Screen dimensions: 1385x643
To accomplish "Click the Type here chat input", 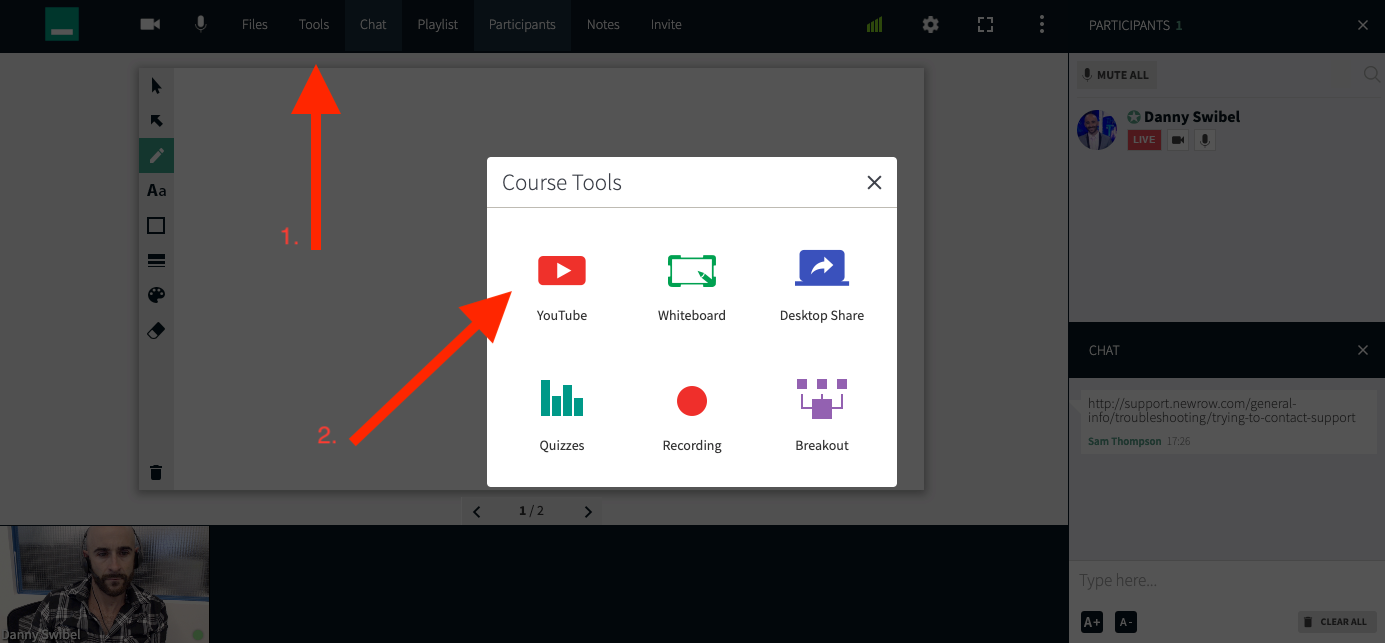I will (1227, 580).
